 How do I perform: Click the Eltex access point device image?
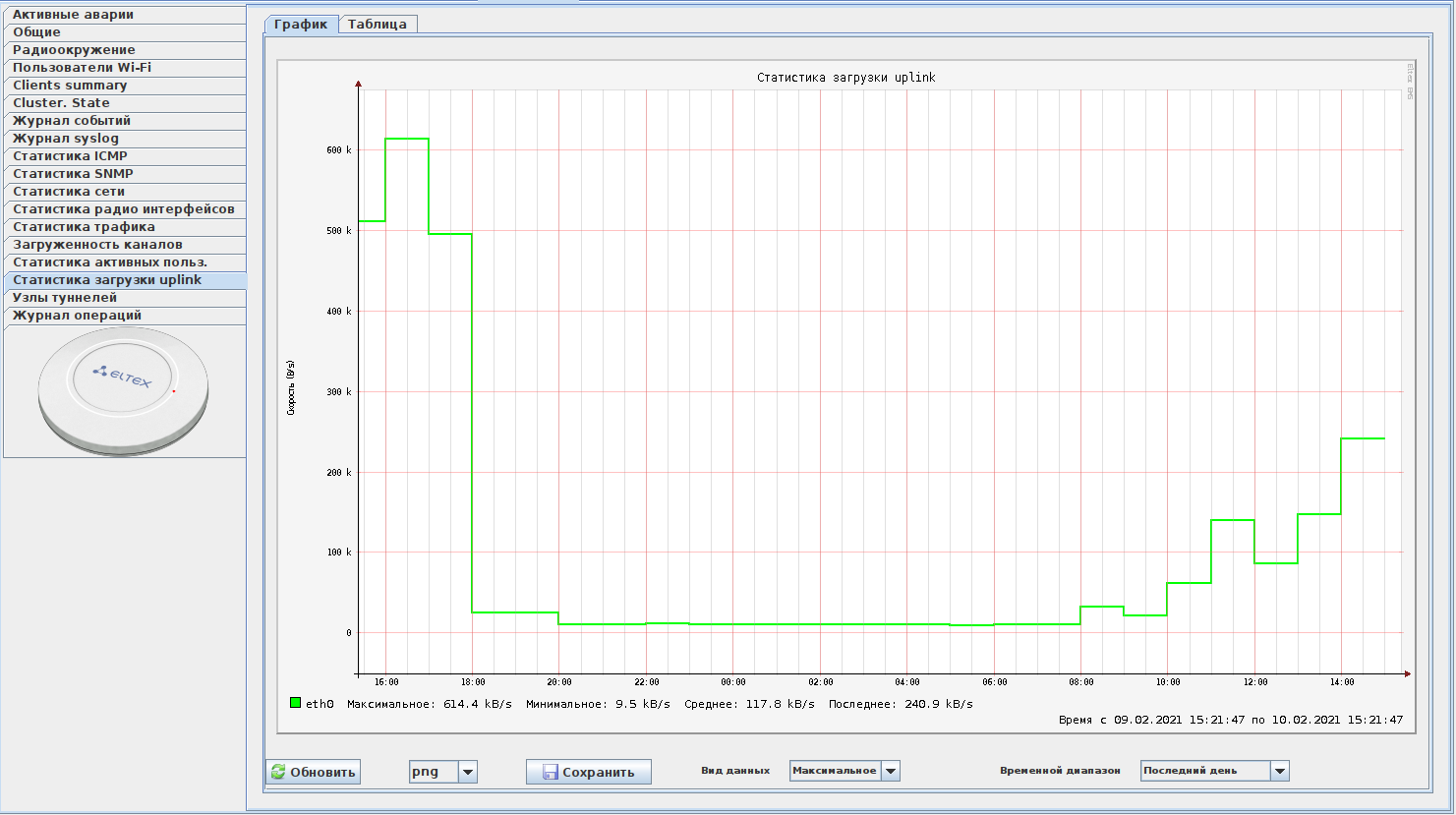(x=124, y=391)
